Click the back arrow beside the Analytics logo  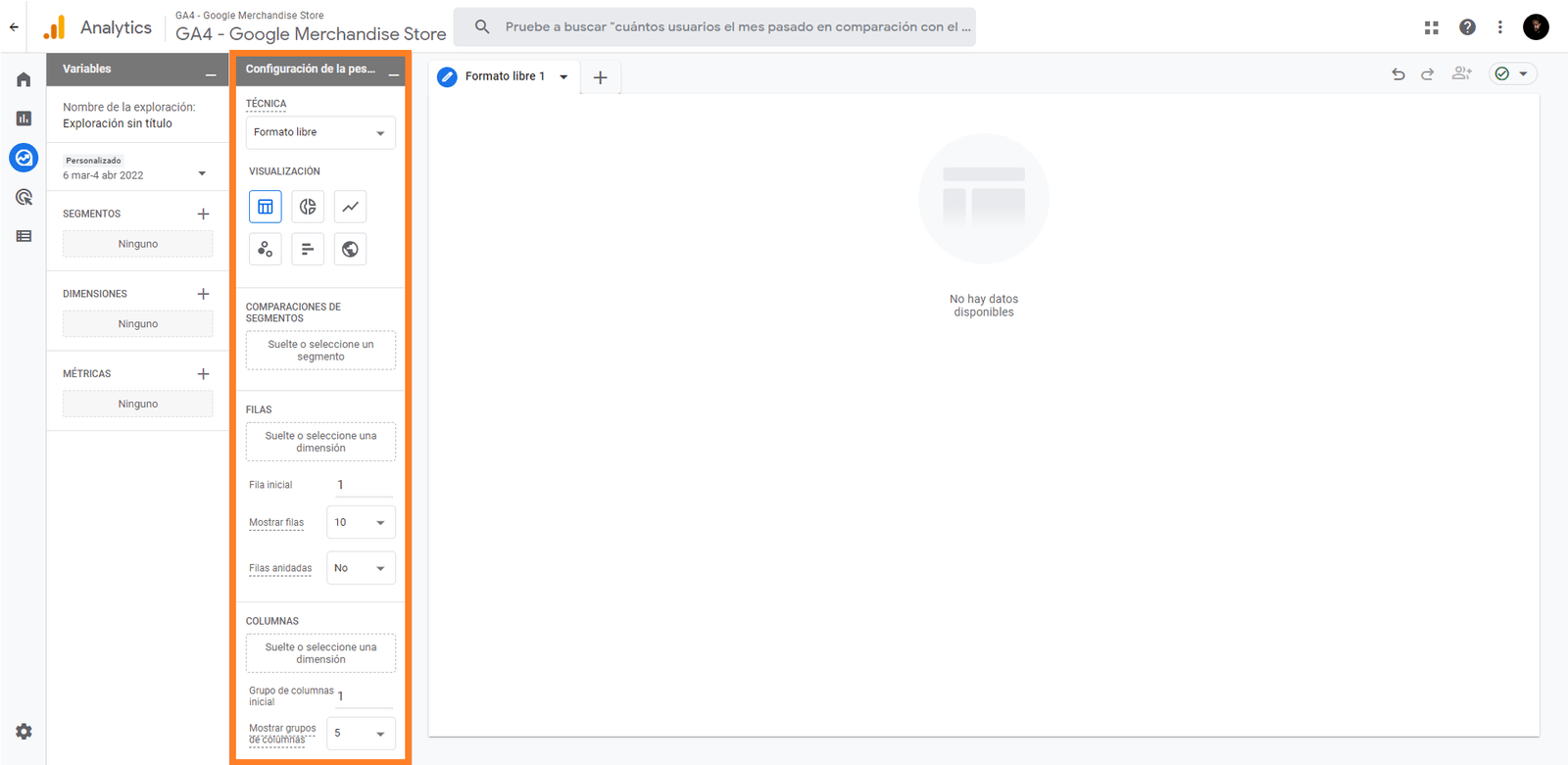[x=14, y=27]
